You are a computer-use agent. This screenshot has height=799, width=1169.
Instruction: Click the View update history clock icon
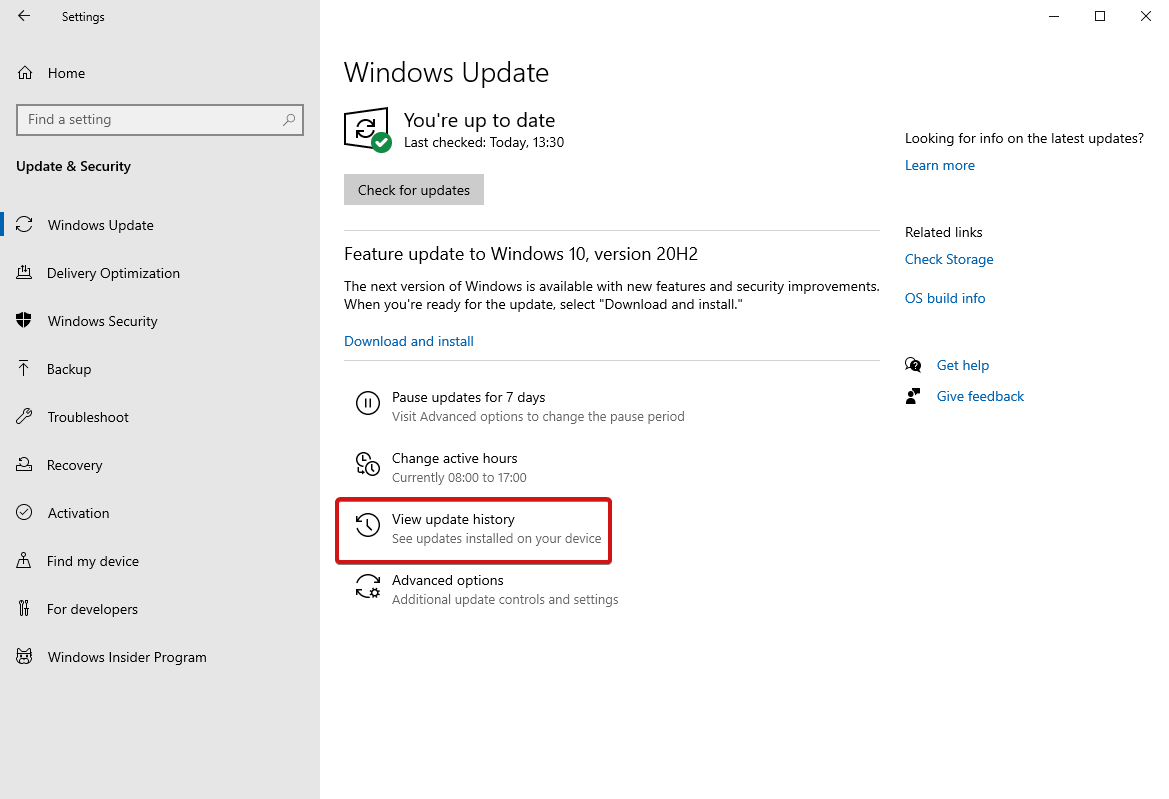tap(368, 525)
